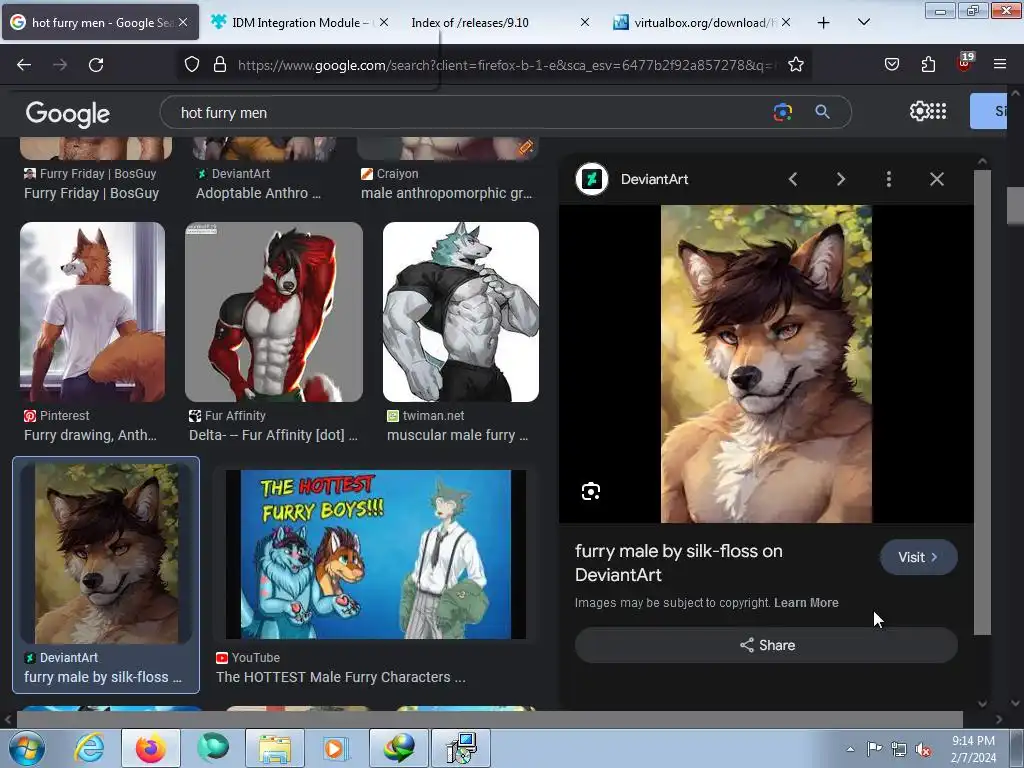Select the DeviantArt silk-floss thumbnail
The height and width of the screenshot is (768, 1024).
(x=106, y=554)
